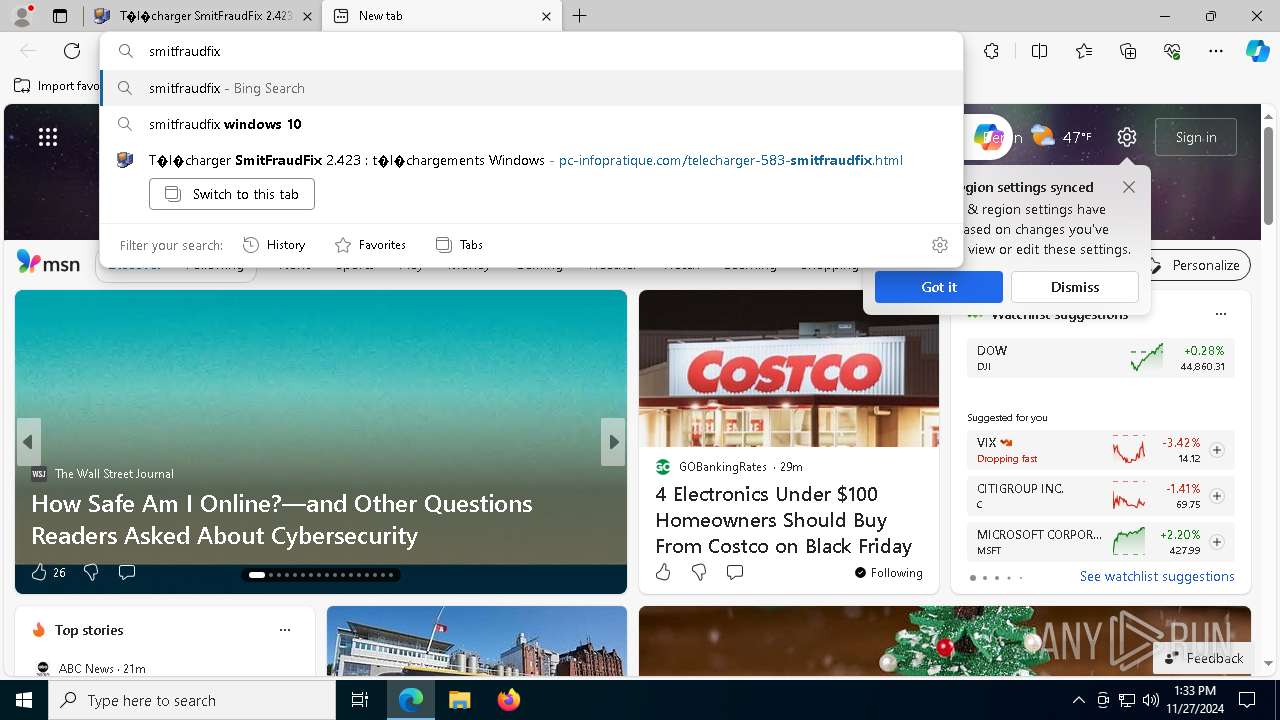This screenshot has width=1280, height=720.
Task: Go to the next carousel story arrow
Action: [613, 442]
